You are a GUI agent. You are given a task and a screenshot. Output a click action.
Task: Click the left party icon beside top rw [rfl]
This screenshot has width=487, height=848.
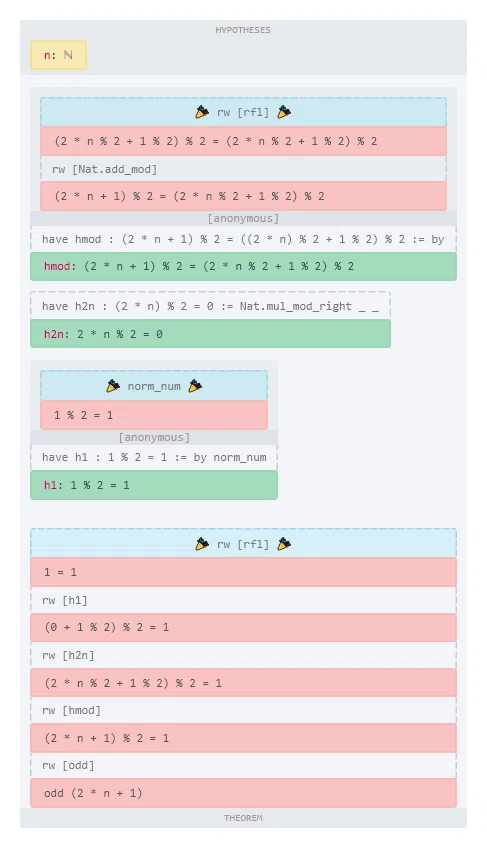[202, 112]
